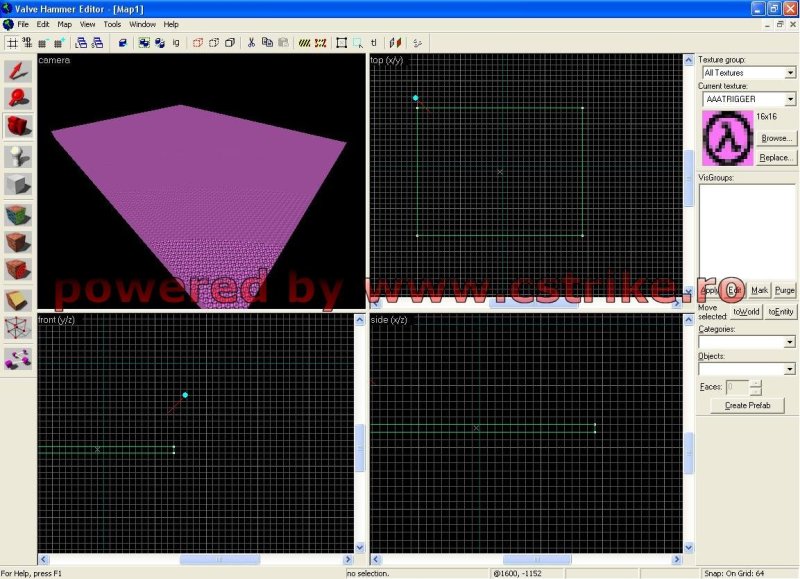Choose the Entity tool light bulb icon

click(19, 156)
